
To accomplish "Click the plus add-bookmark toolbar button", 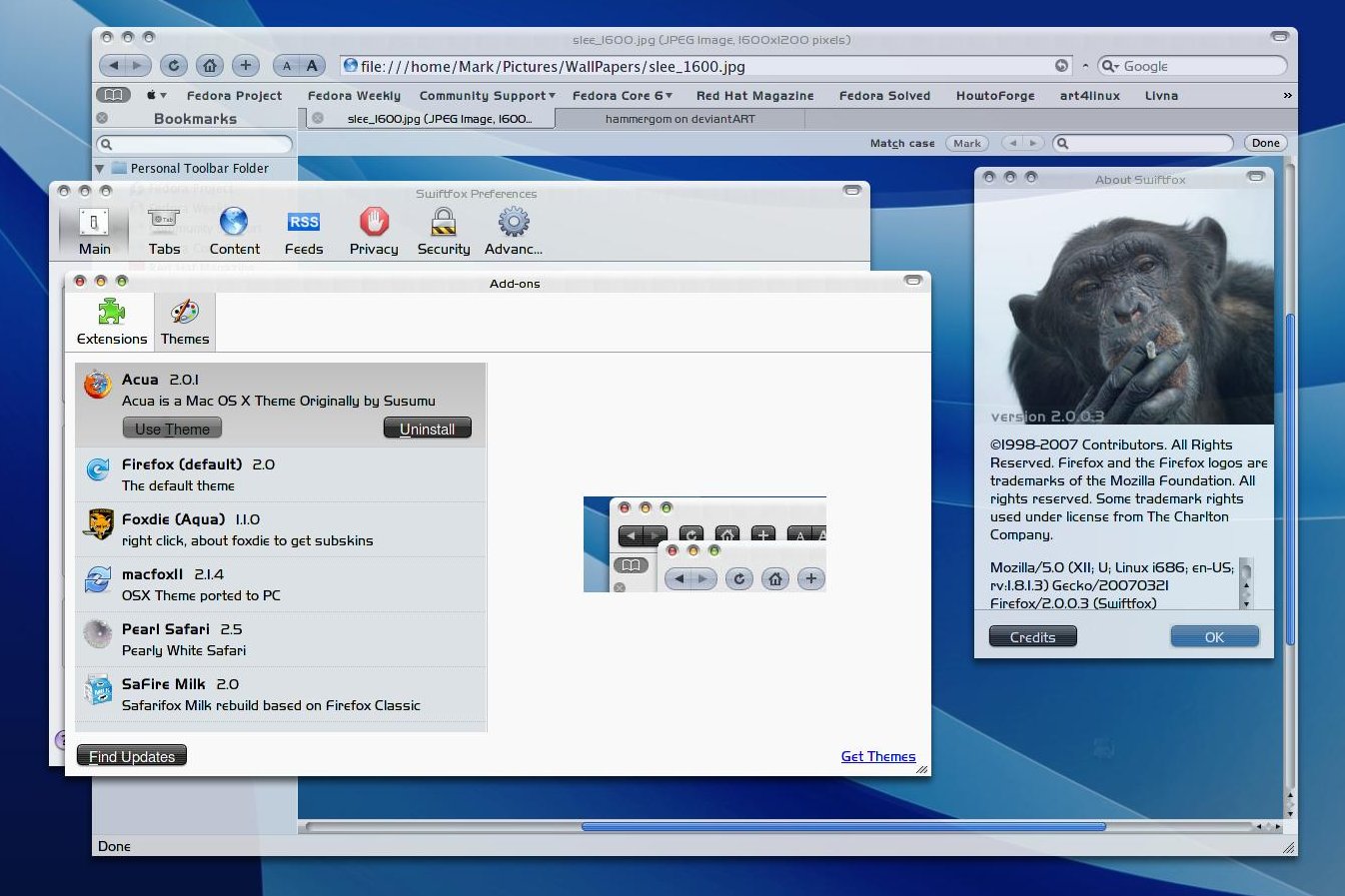I will pyautogui.click(x=246, y=66).
